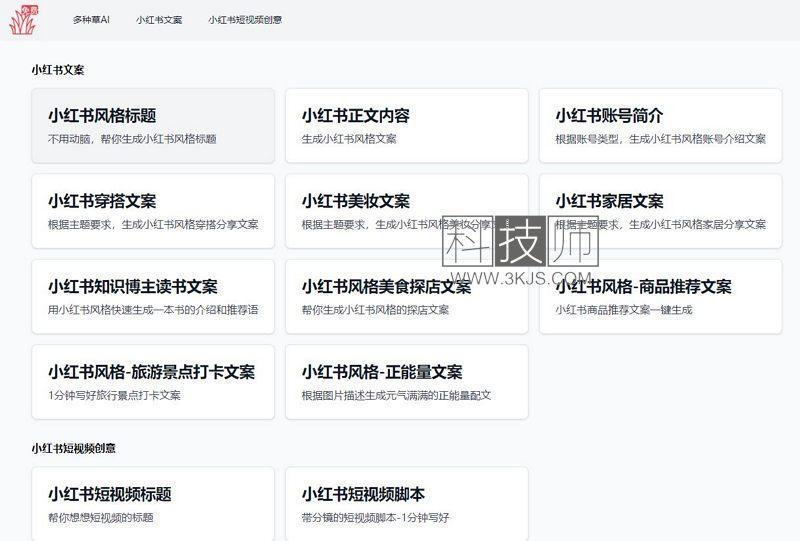Open the 小红书正文内容 card
Screen dimensions: 800x541
tap(407, 126)
